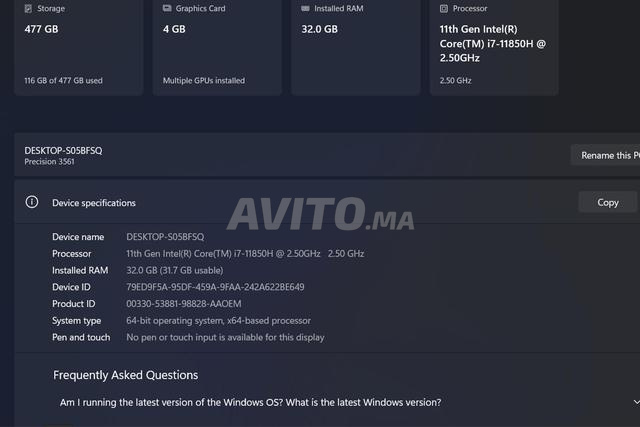This screenshot has height=427, width=640.
Task: Open the Storage card showing 477 GB
Action: point(79,50)
